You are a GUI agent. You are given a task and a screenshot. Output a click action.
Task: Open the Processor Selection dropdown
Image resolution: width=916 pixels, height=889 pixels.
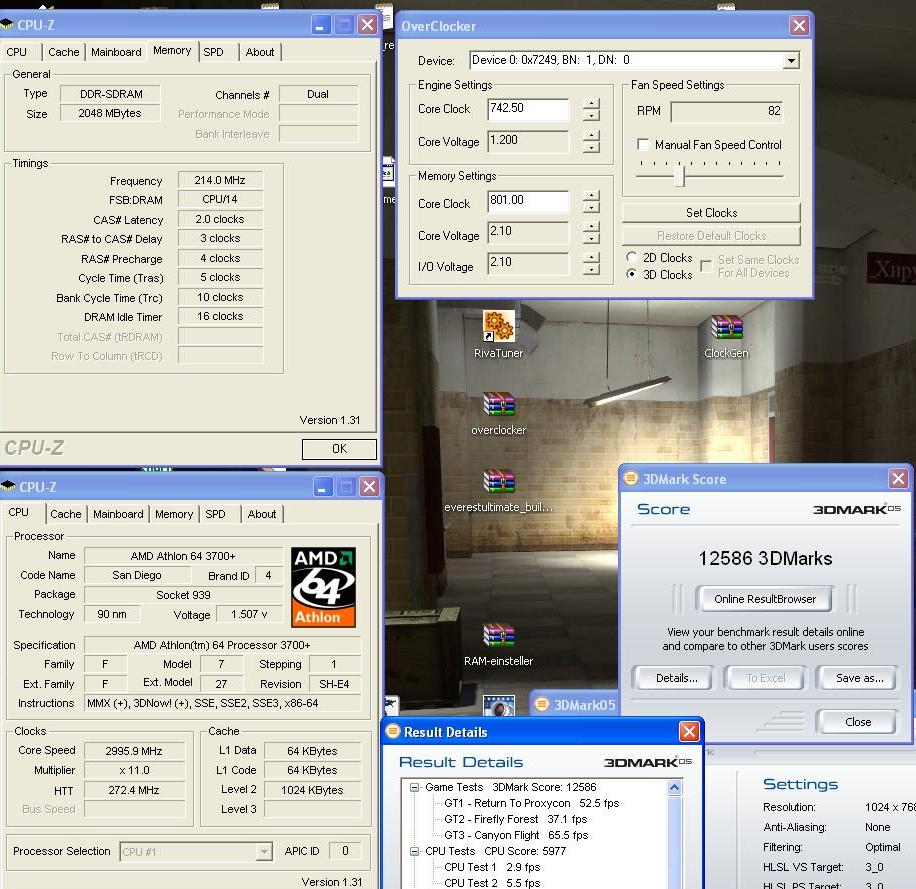pyautogui.click(x=264, y=852)
